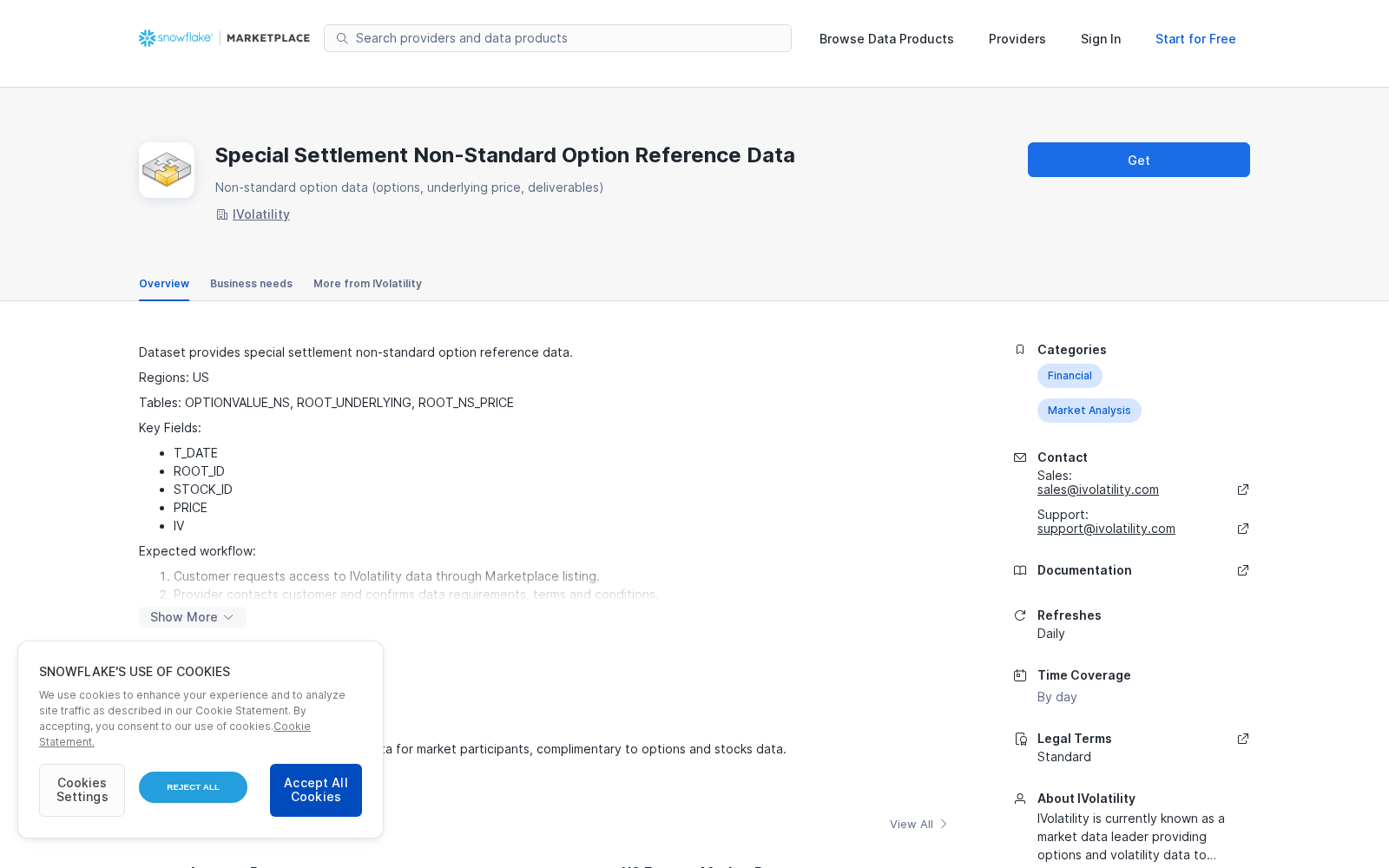Click Accept All Cookies button
The image size is (1389, 868).
point(316,790)
